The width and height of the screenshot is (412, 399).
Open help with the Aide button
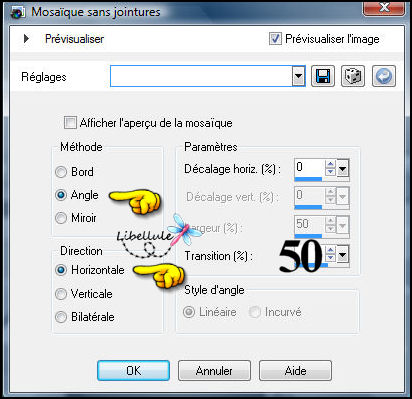[x=295, y=370]
